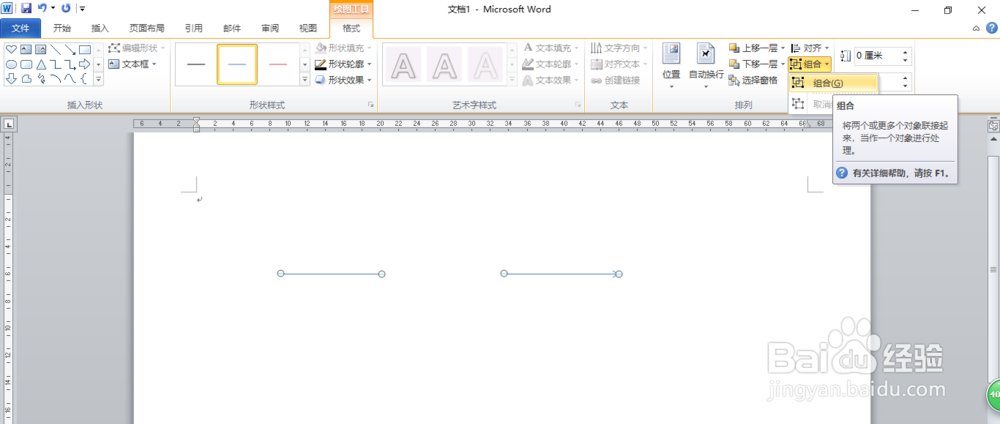The width and height of the screenshot is (1000, 424).
Task: Select the right arrow line in document
Action: coord(561,274)
